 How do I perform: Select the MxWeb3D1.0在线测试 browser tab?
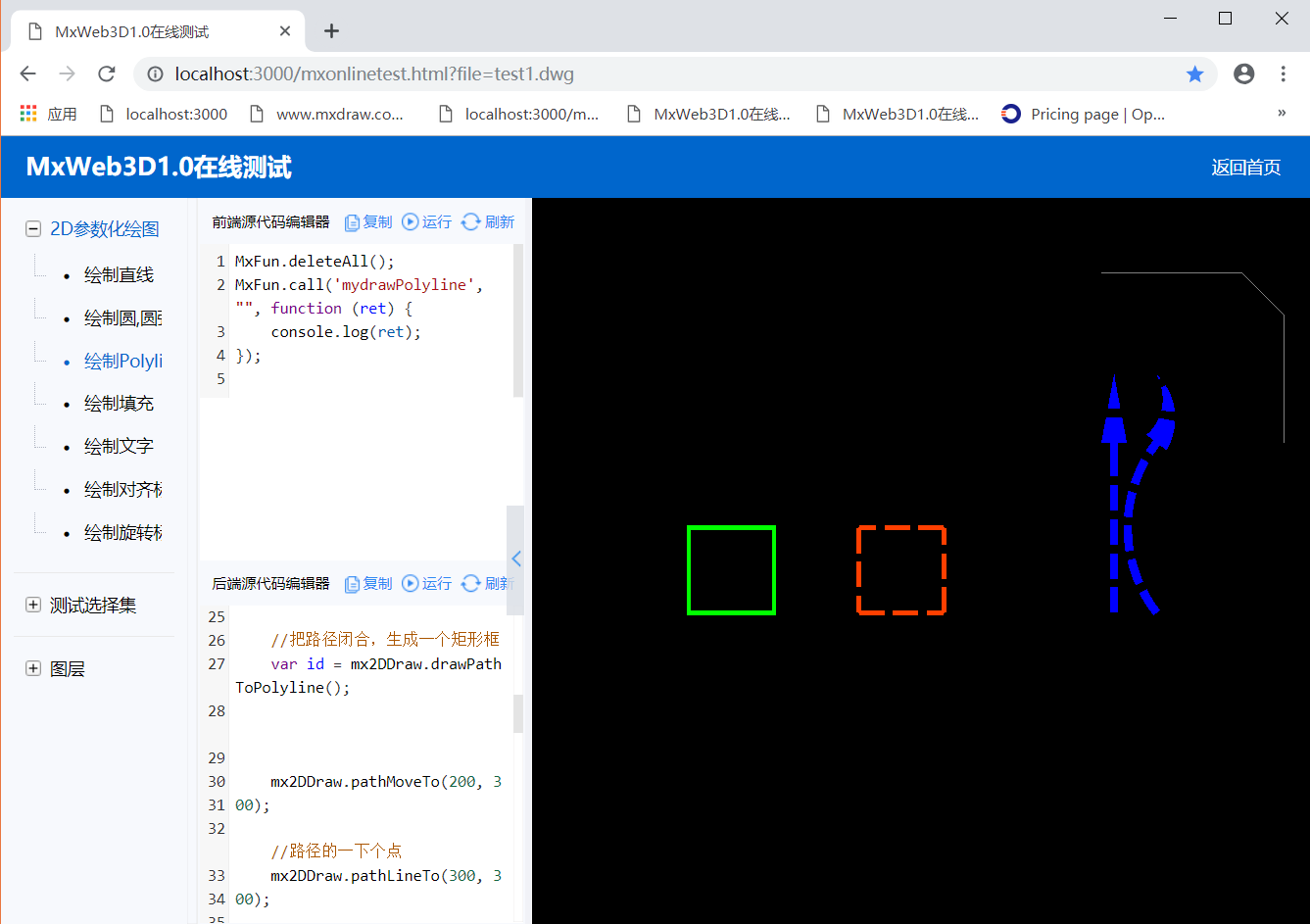pos(157,31)
